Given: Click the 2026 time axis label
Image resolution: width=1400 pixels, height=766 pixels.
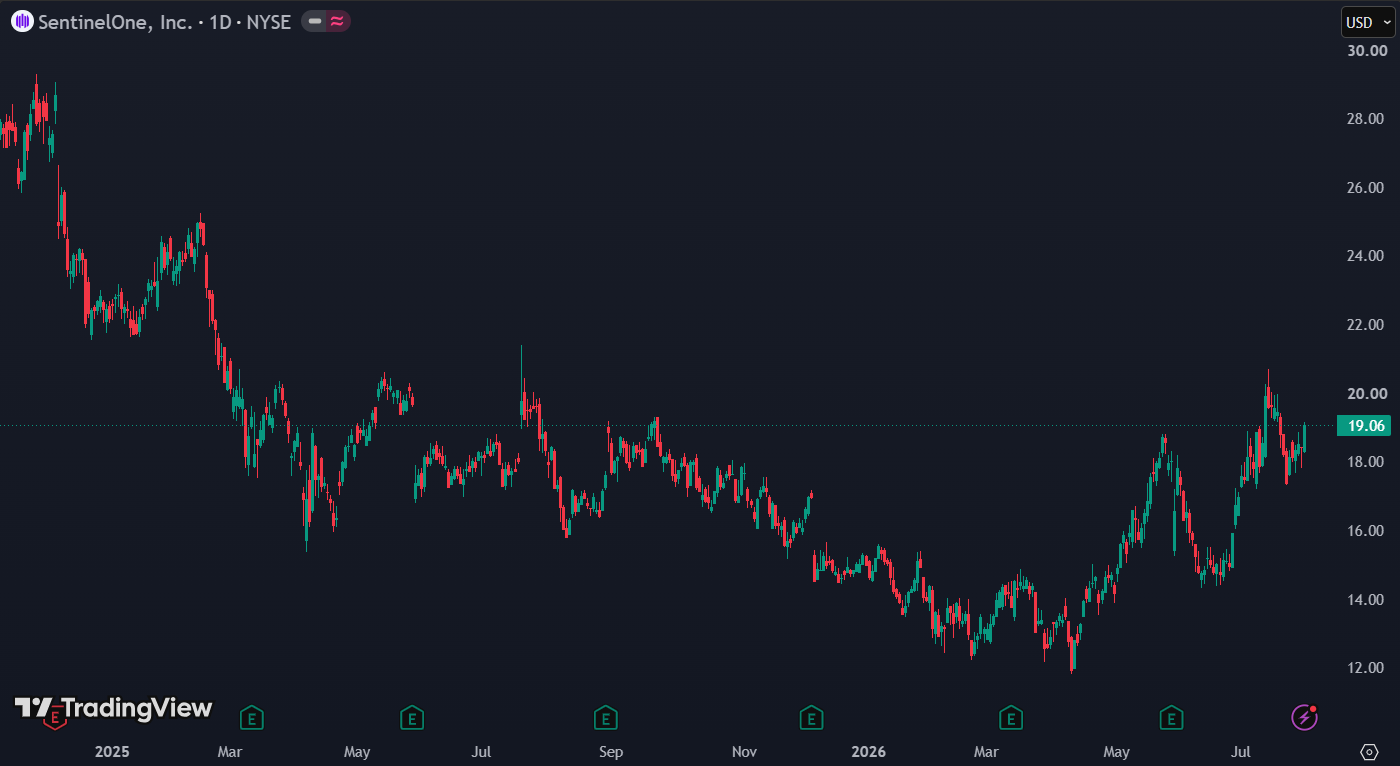Looking at the screenshot, I should (868, 751).
